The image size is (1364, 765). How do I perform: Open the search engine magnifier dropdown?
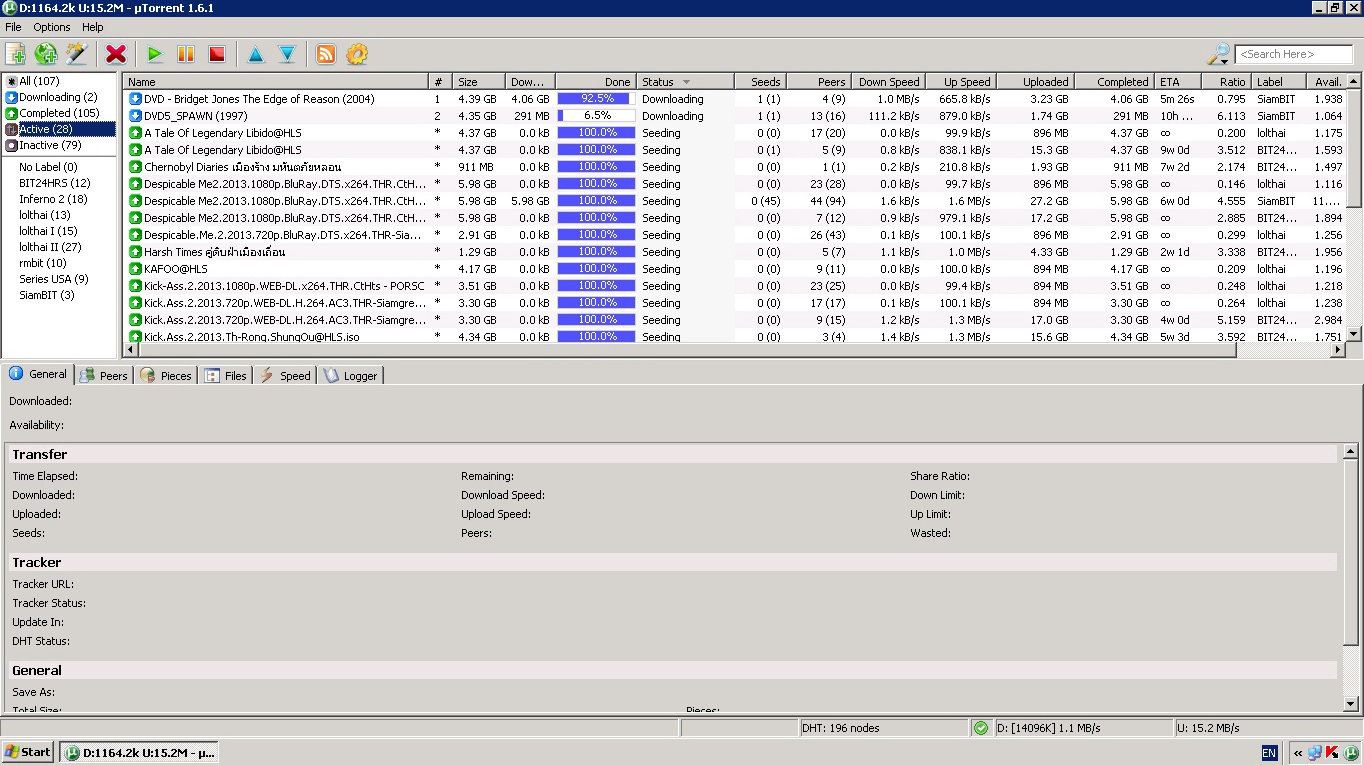[x=1219, y=54]
